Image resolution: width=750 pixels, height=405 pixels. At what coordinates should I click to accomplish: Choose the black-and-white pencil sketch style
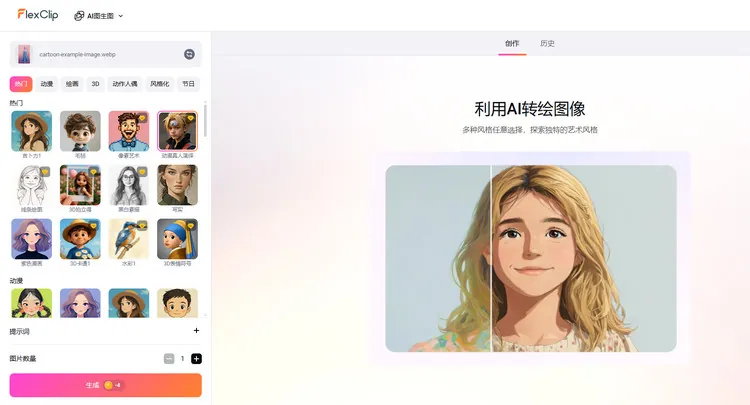click(x=129, y=186)
